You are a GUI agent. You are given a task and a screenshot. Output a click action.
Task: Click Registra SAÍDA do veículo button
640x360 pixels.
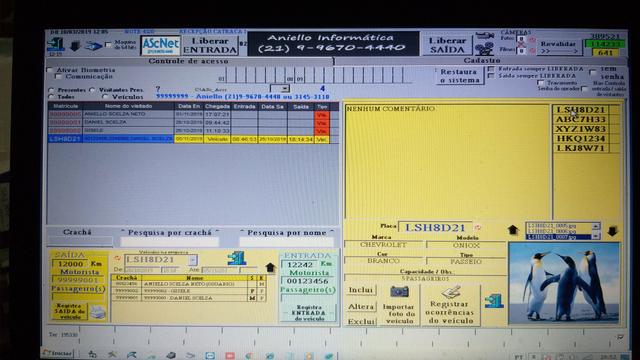coord(69,311)
